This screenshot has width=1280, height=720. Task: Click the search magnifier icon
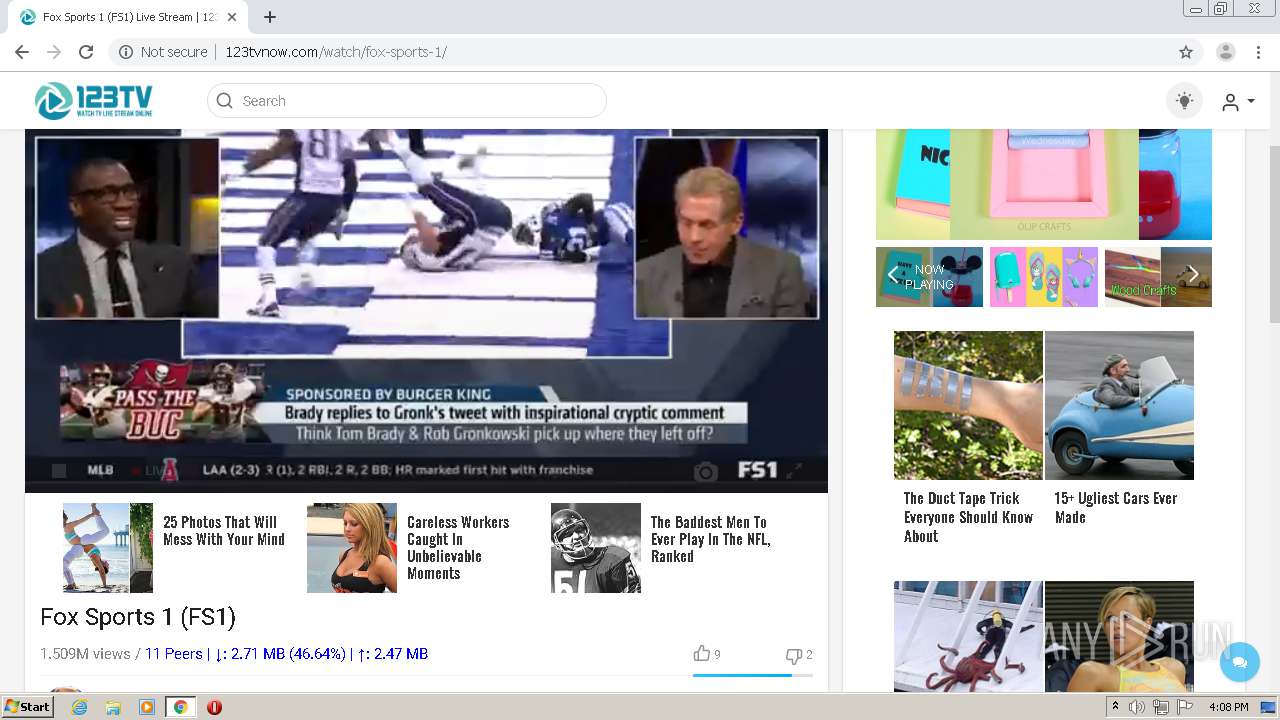pyautogui.click(x=225, y=100)
